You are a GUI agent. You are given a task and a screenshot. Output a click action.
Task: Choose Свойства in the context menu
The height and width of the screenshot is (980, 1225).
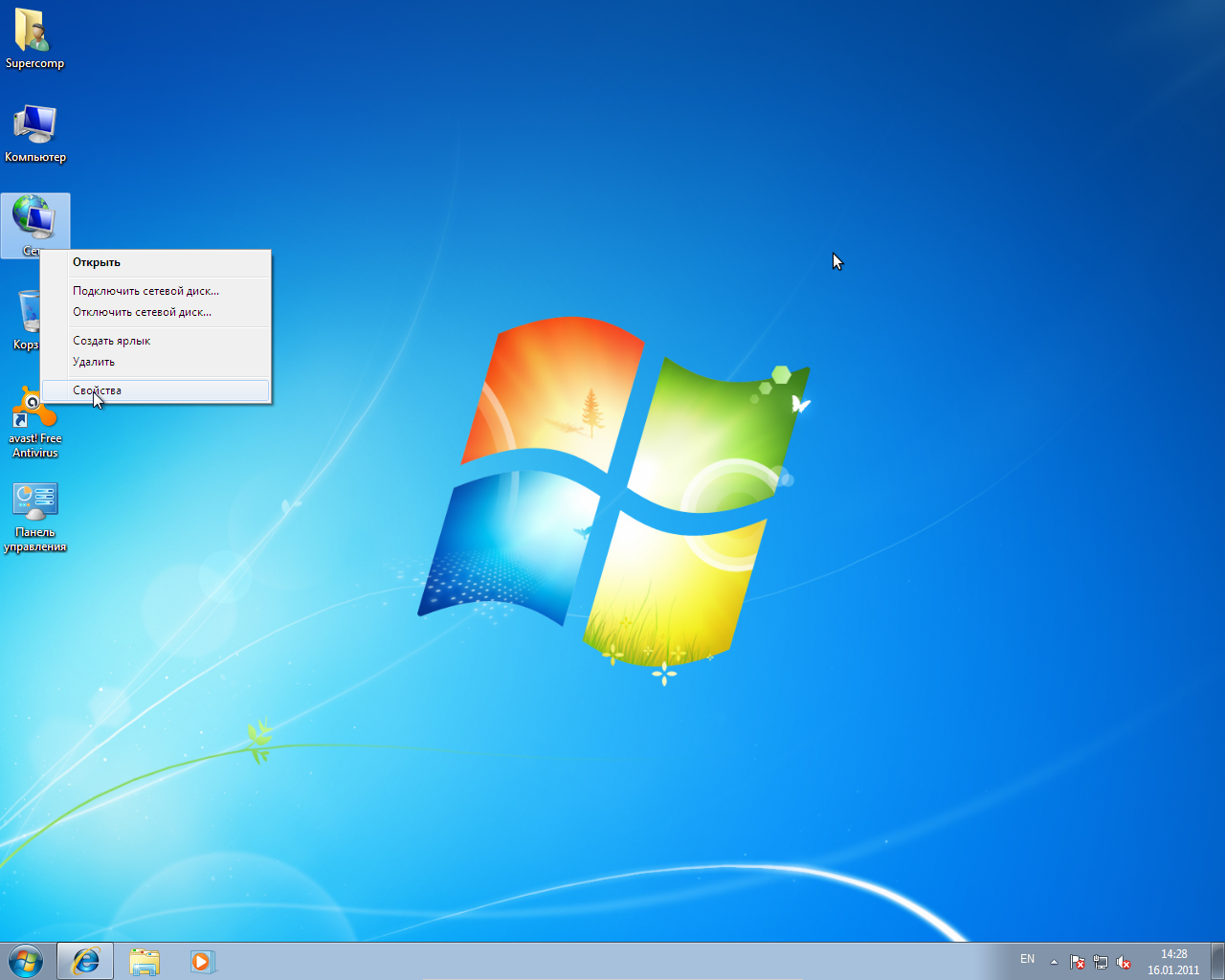coord(156,390)
